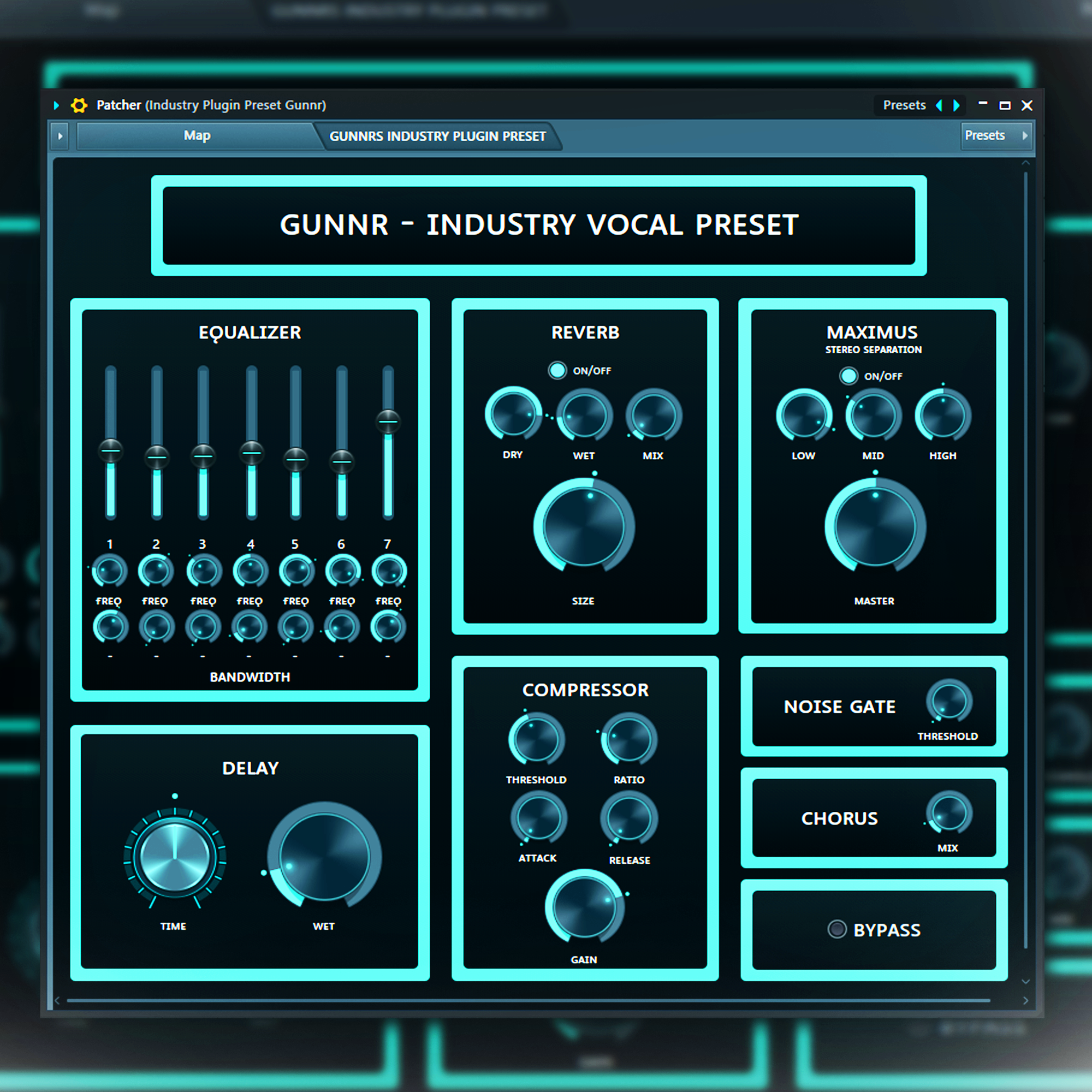Click the Delay TIME knob
The height and width of the screenshot is (1092, 1092).
click(x=175, y=857)
